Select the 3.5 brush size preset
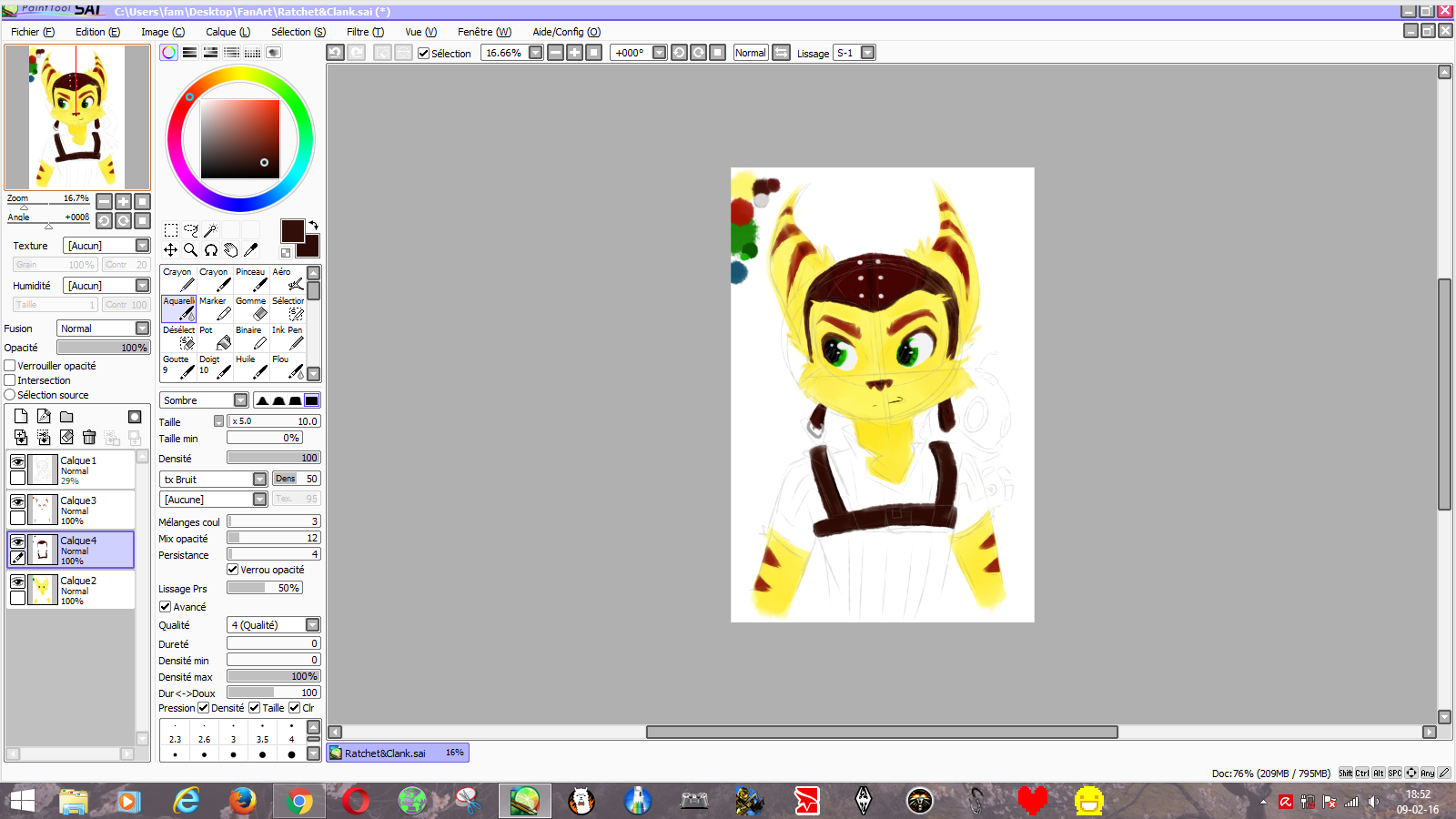 [262, 732]
